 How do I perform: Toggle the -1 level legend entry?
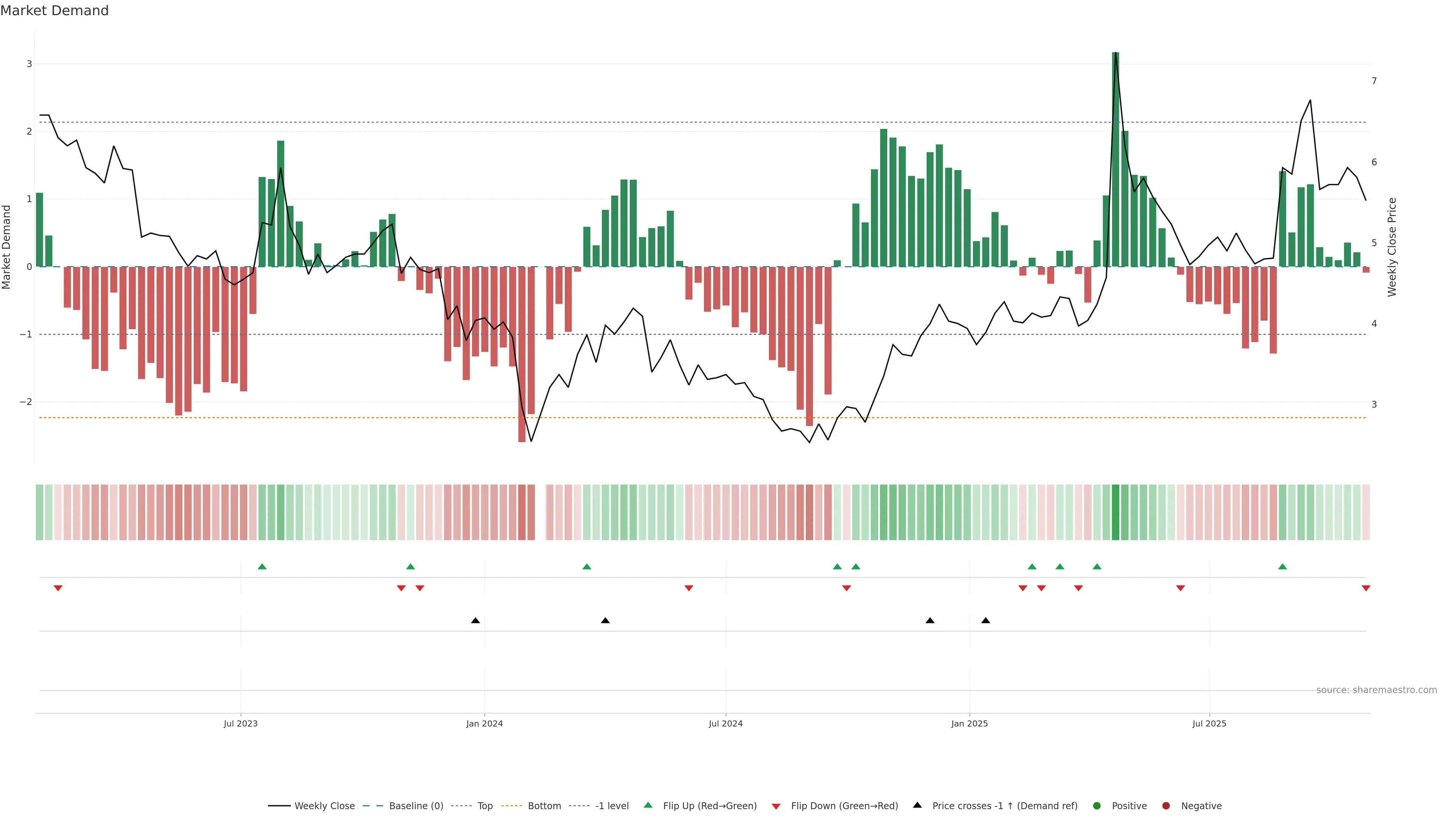(x=612, y=805)
